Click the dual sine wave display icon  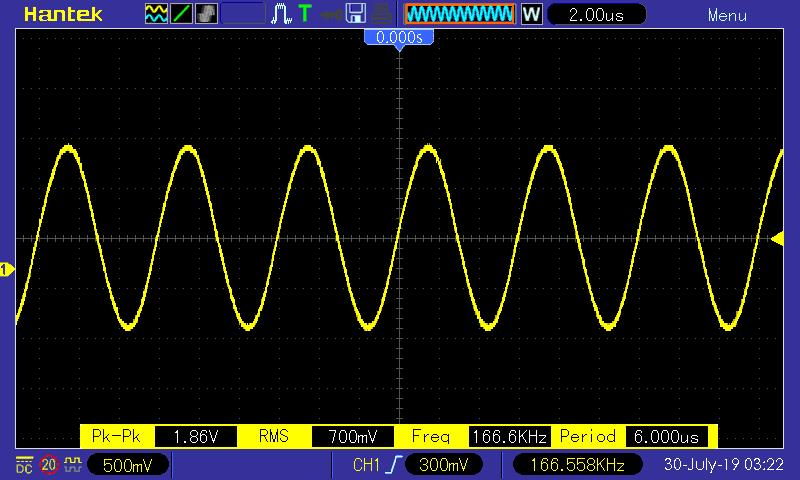[156, 14]
